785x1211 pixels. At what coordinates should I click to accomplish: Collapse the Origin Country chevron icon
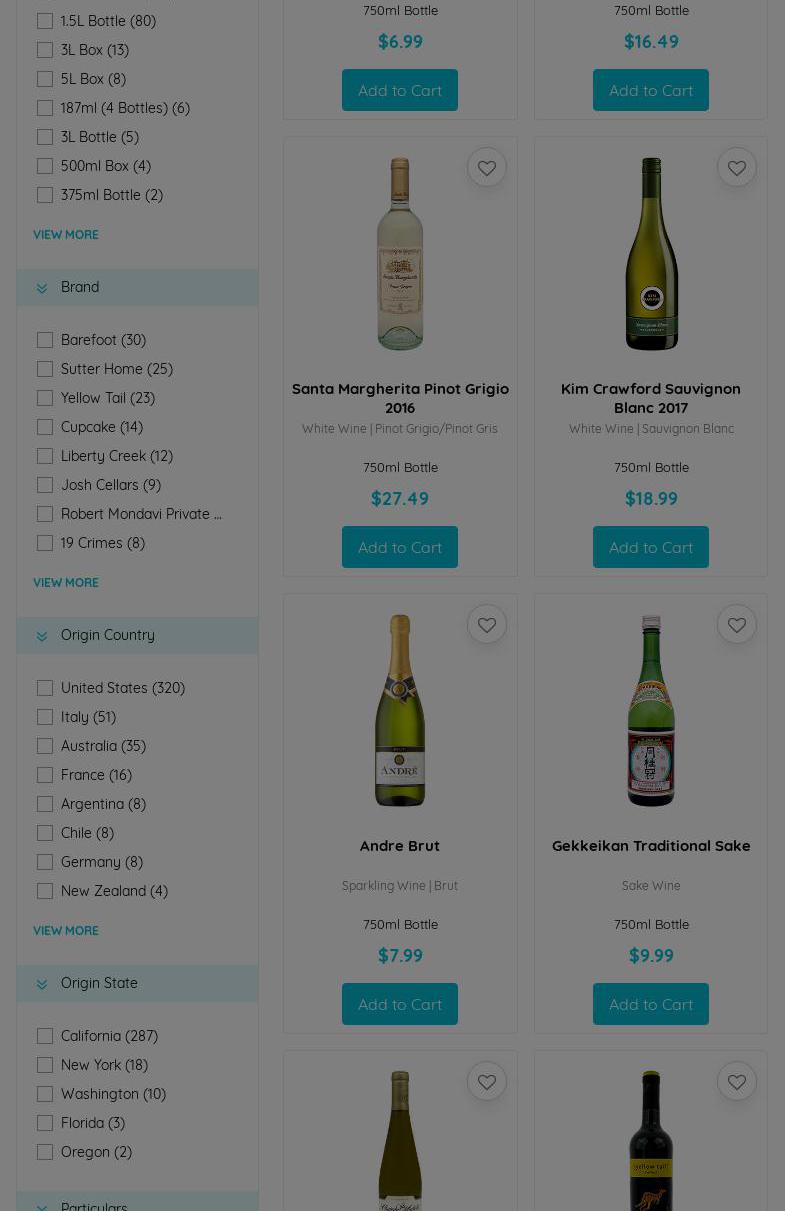(x=42, y=636)
